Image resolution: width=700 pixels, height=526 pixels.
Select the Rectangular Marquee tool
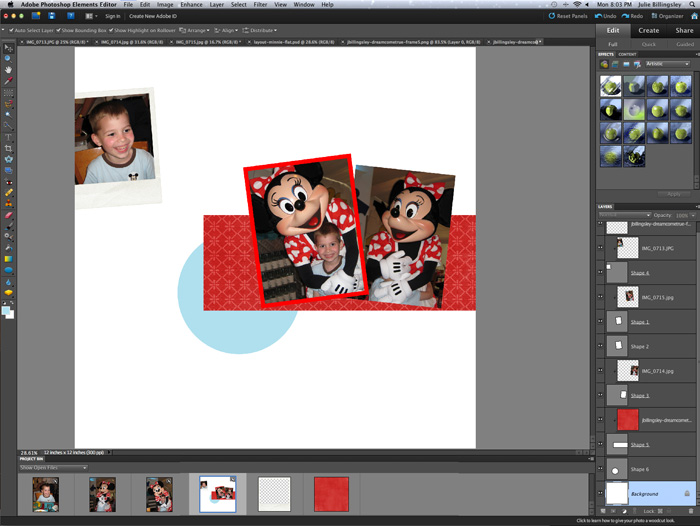(x=8, y=93)
